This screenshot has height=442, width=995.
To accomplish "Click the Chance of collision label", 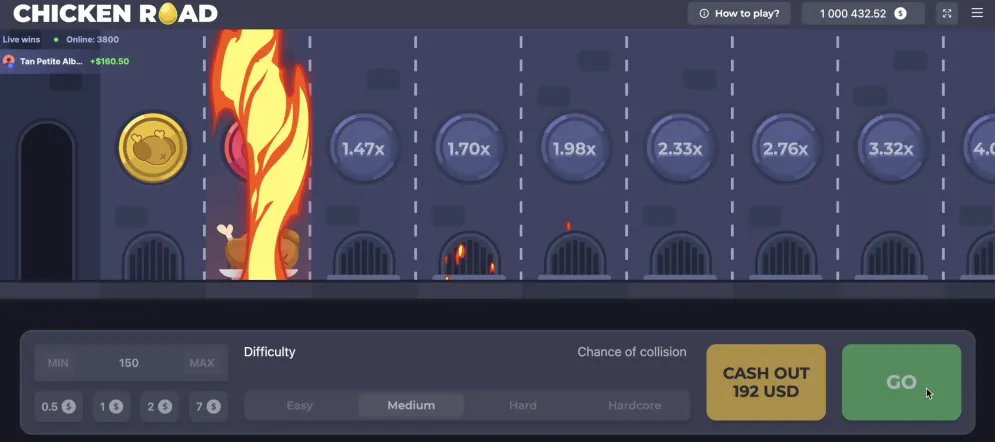I will (631, 352).
